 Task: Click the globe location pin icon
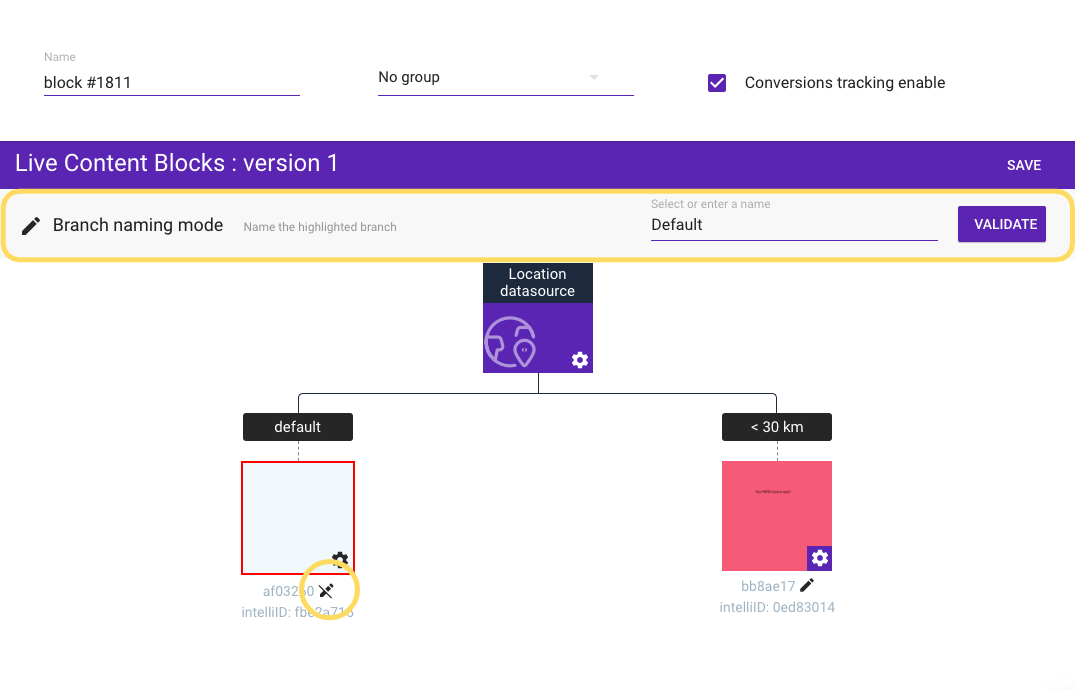[x=511, y=342]
